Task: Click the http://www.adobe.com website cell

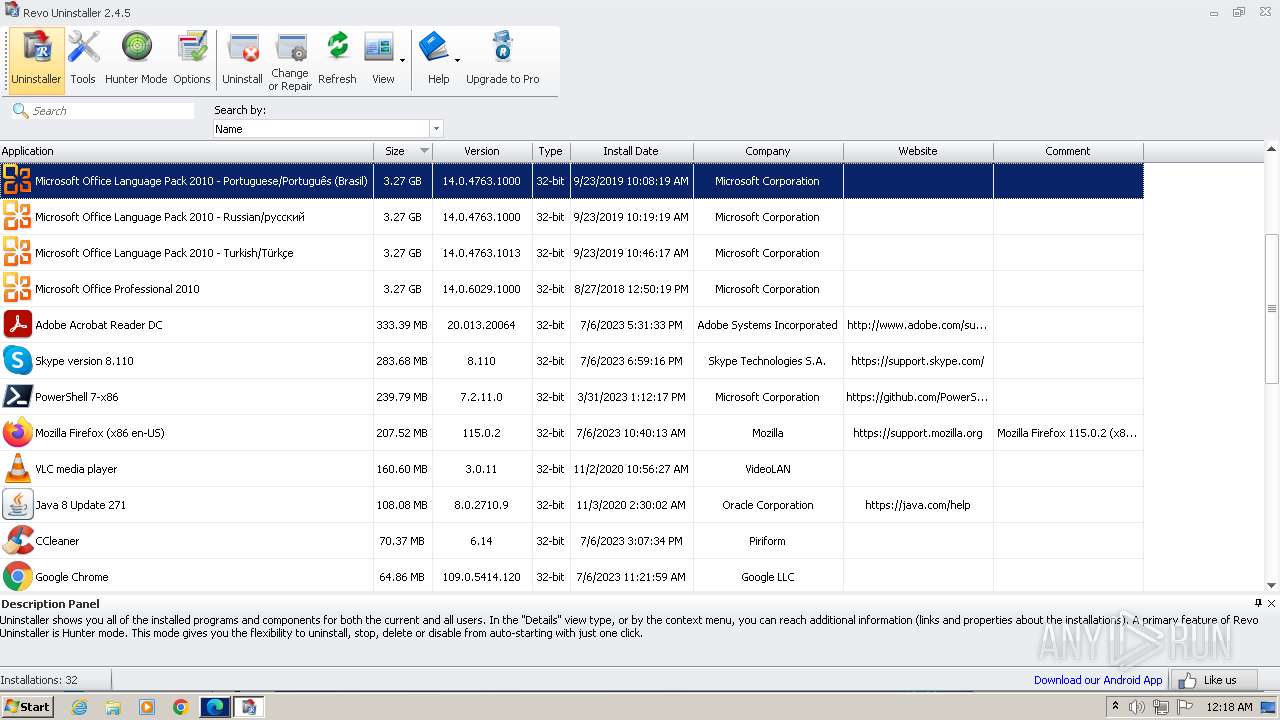Action: [918, 325]
